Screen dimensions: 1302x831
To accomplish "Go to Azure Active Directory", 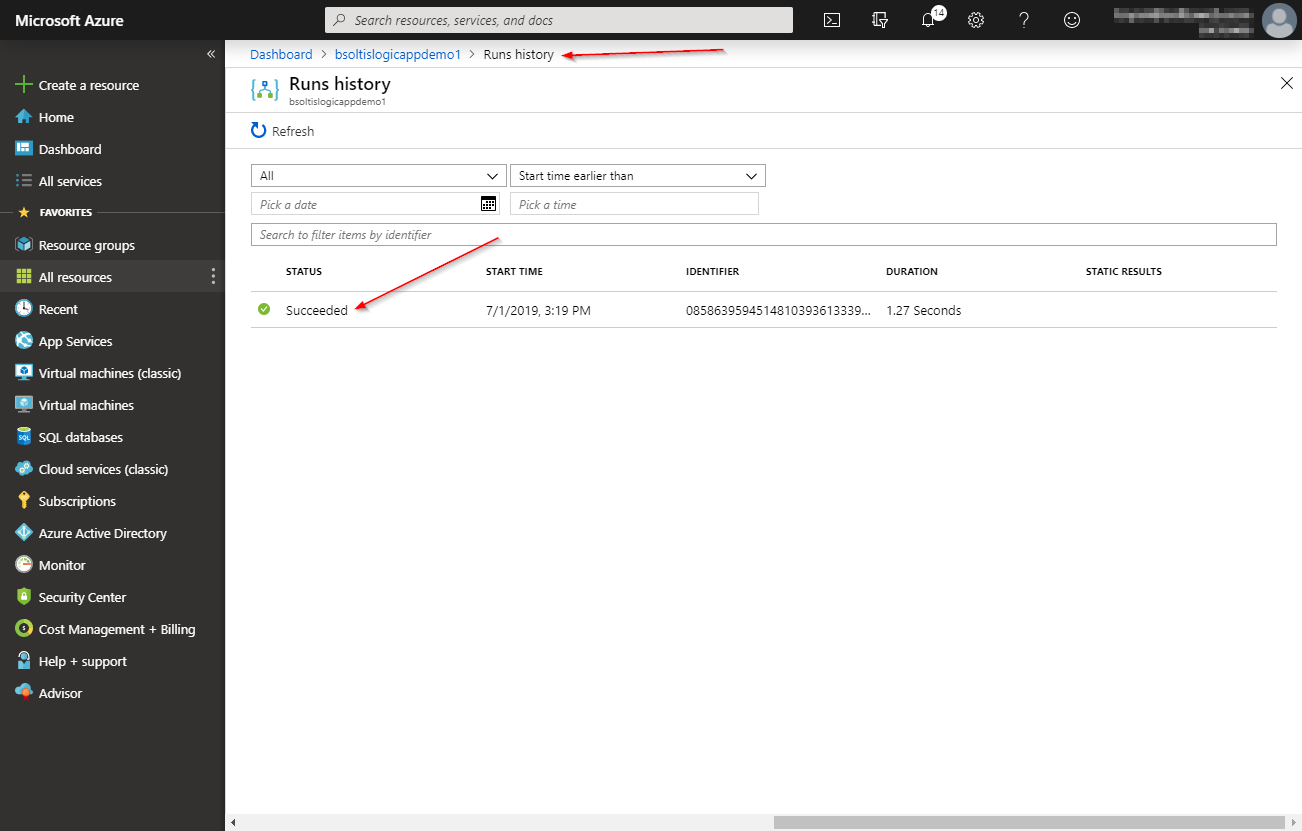I will (102, 533).
